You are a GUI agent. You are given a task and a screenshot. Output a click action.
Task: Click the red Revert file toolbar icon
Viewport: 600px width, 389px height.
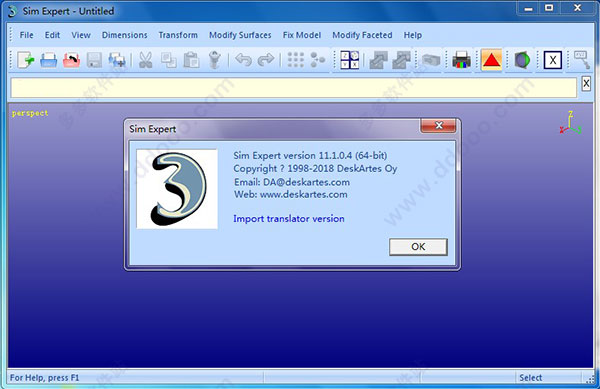click(72, 60)
